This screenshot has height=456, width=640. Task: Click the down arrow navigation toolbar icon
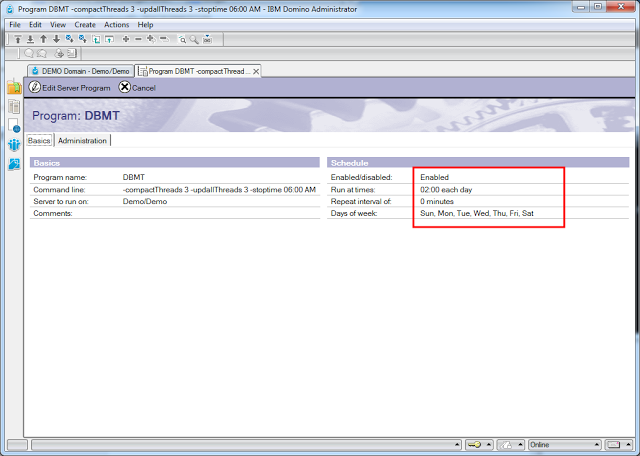(56, 39)
